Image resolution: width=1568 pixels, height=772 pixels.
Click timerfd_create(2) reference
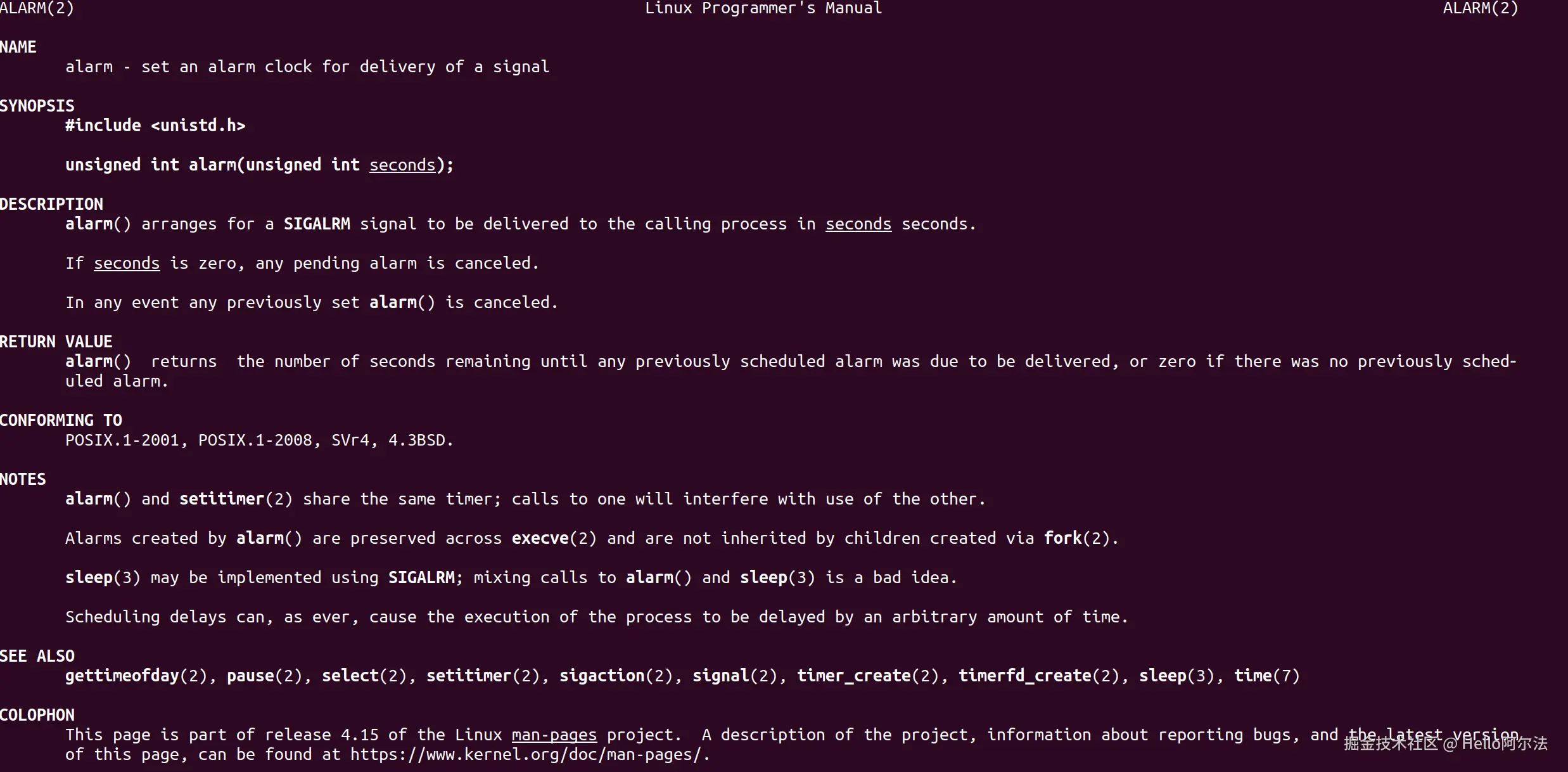point(1039,676)
